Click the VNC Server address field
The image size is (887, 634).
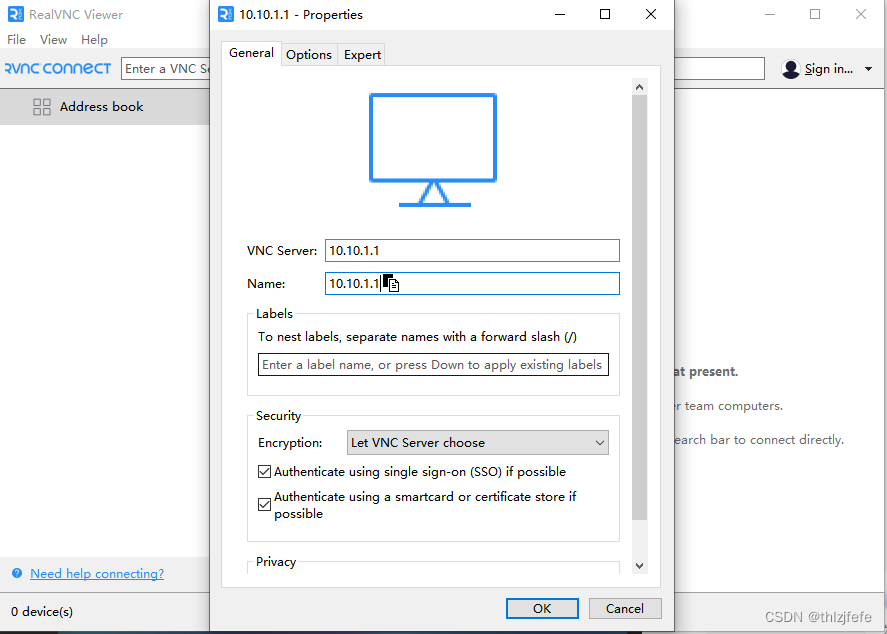click(x=472, y=251)
